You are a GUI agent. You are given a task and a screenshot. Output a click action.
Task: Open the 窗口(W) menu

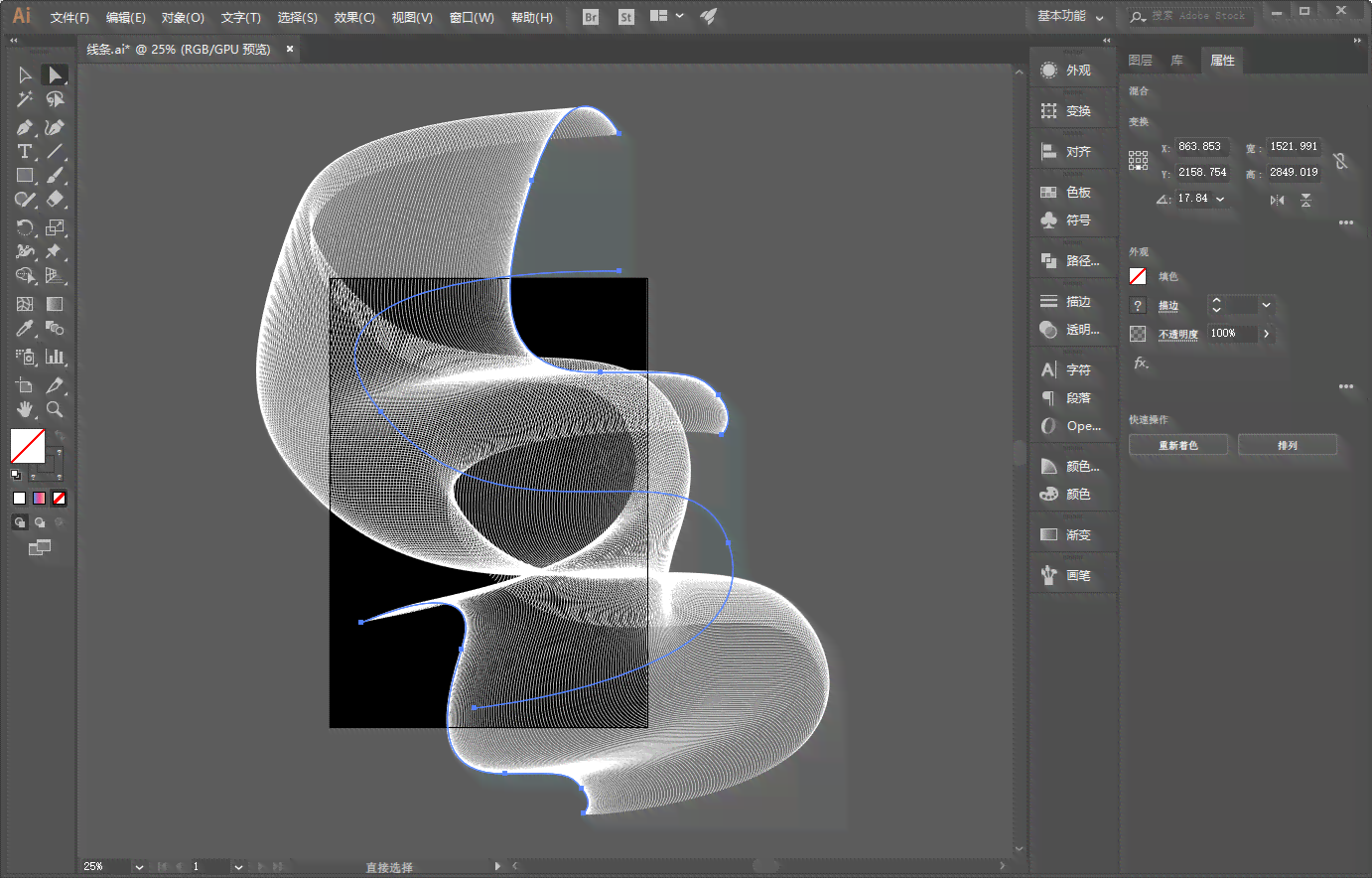[472, 18]
